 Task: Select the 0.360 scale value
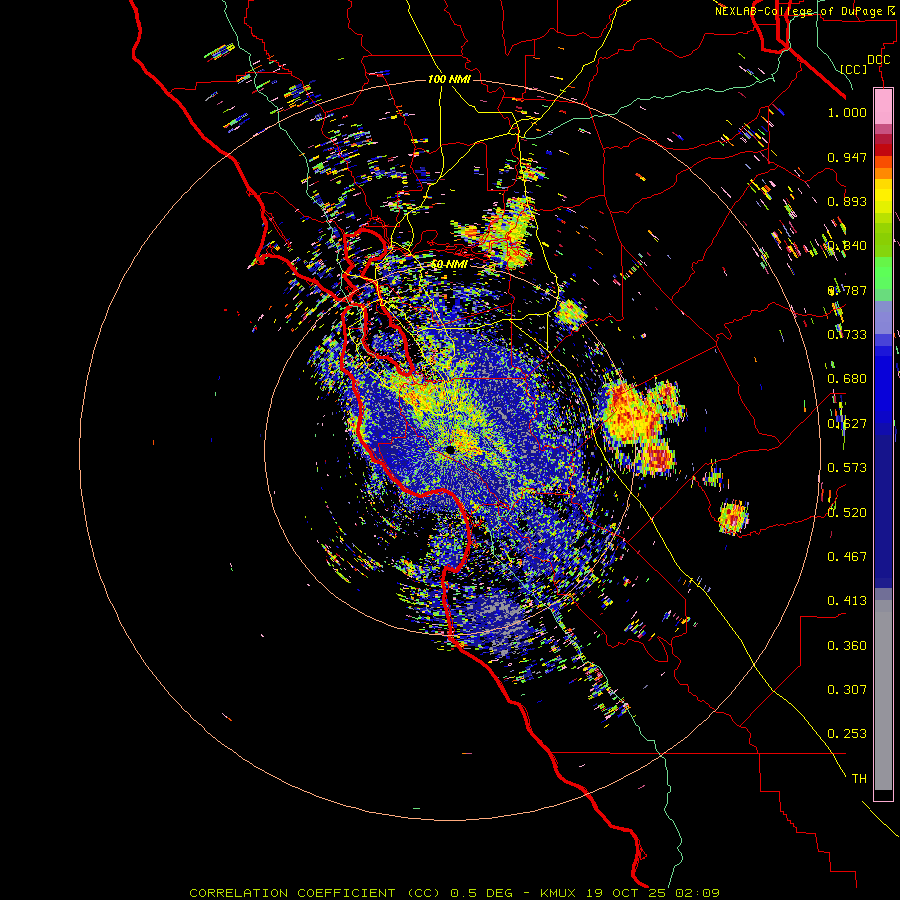pos(847,646)
